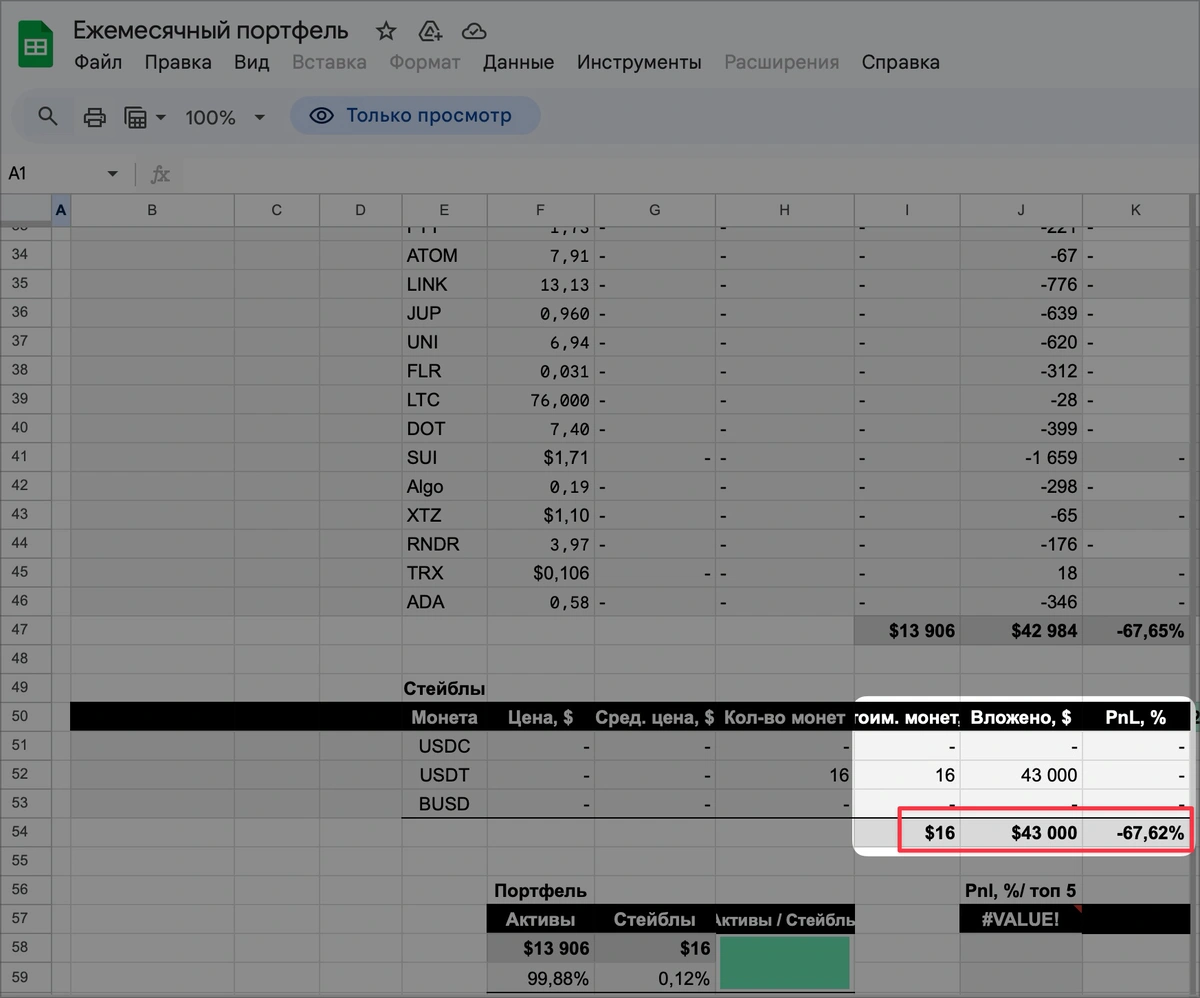The height and width of the screenshot is (998, 1200).
Task: Open the Правка menu
Action: 178,62
